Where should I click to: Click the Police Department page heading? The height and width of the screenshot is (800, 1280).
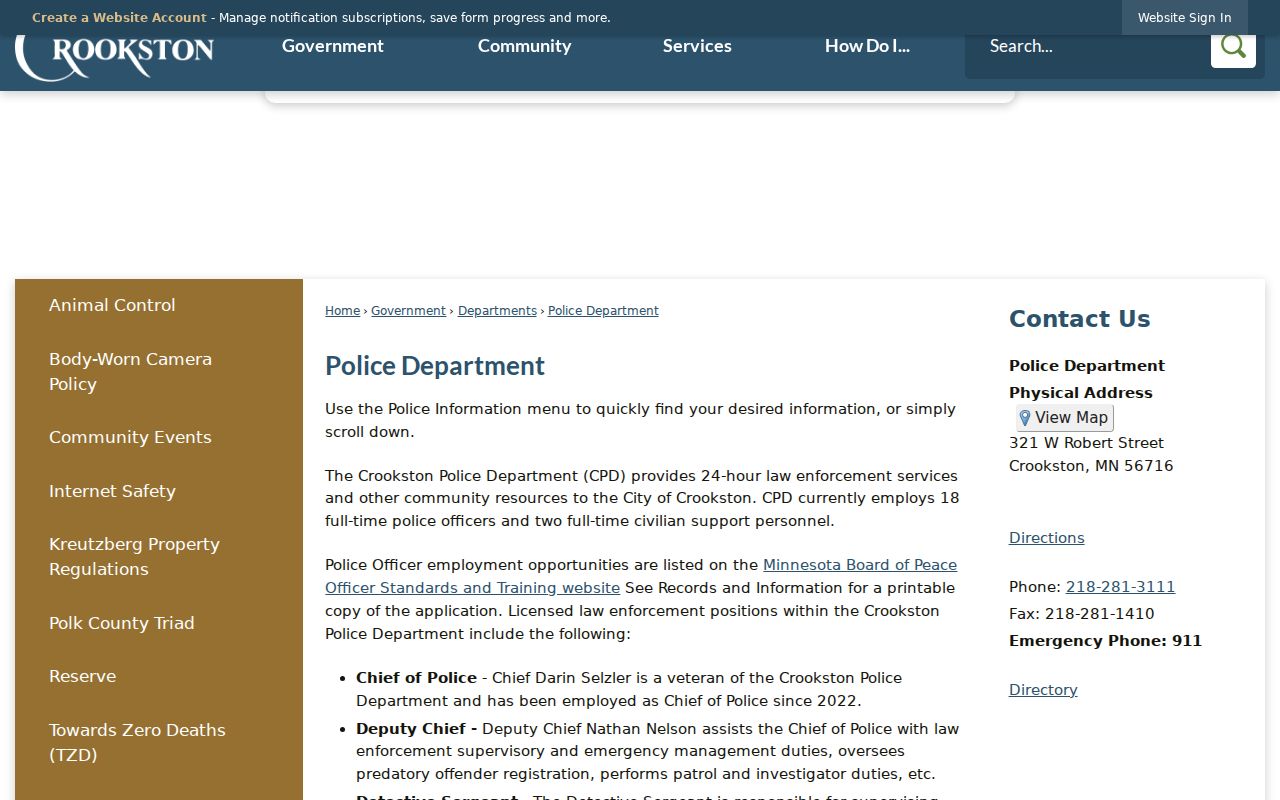click(x=435, y=366)
